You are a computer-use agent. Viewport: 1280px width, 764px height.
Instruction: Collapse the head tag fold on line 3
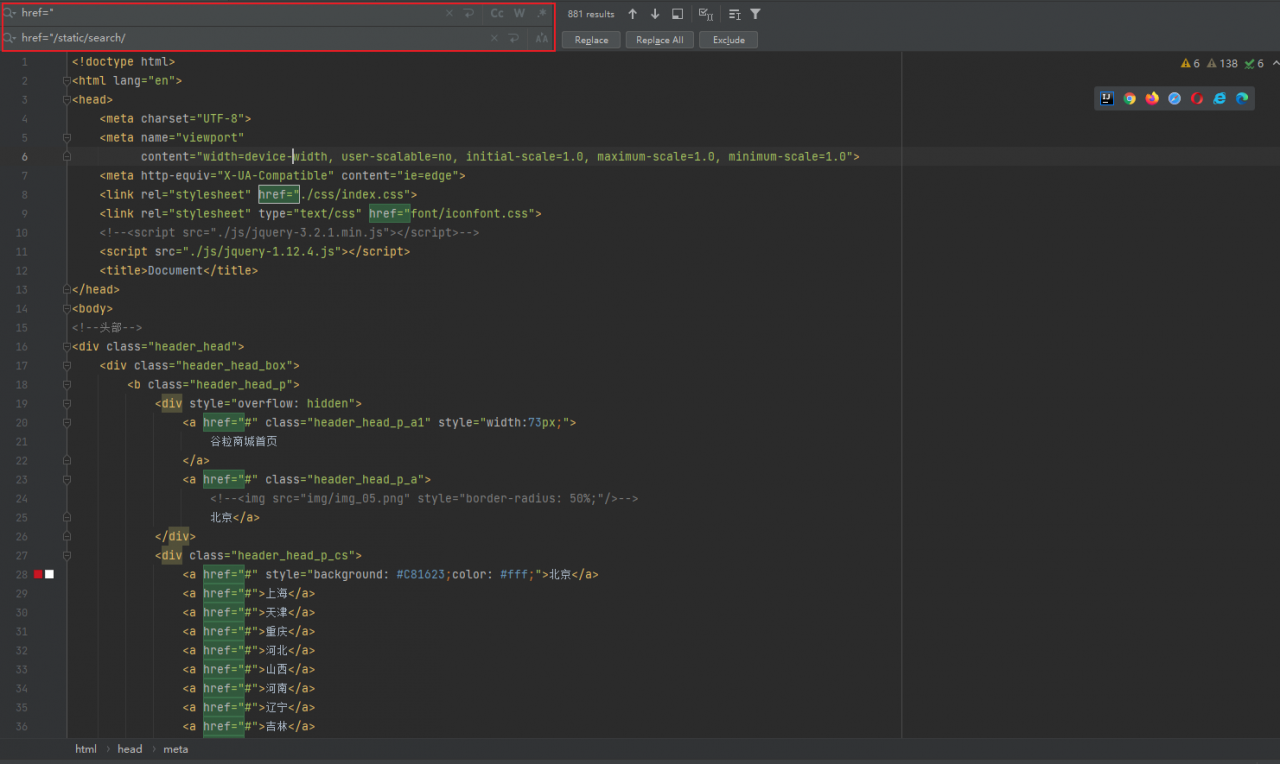pyautogui.click(x=67, y=100)
